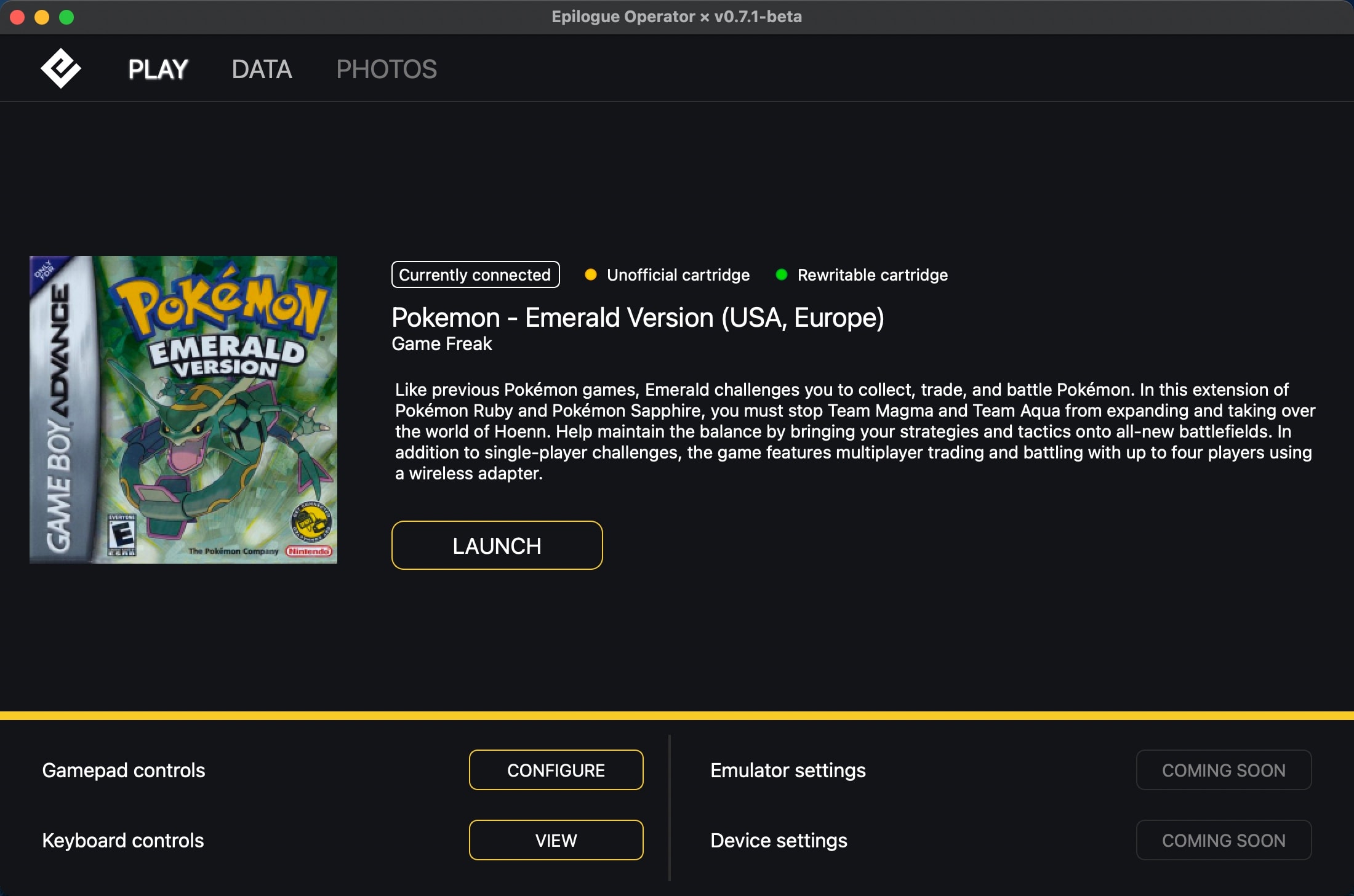Click the yellow Unofficial cartridge status dot
The height and width of the screenshot is (896, 1354).
(590, 274)
